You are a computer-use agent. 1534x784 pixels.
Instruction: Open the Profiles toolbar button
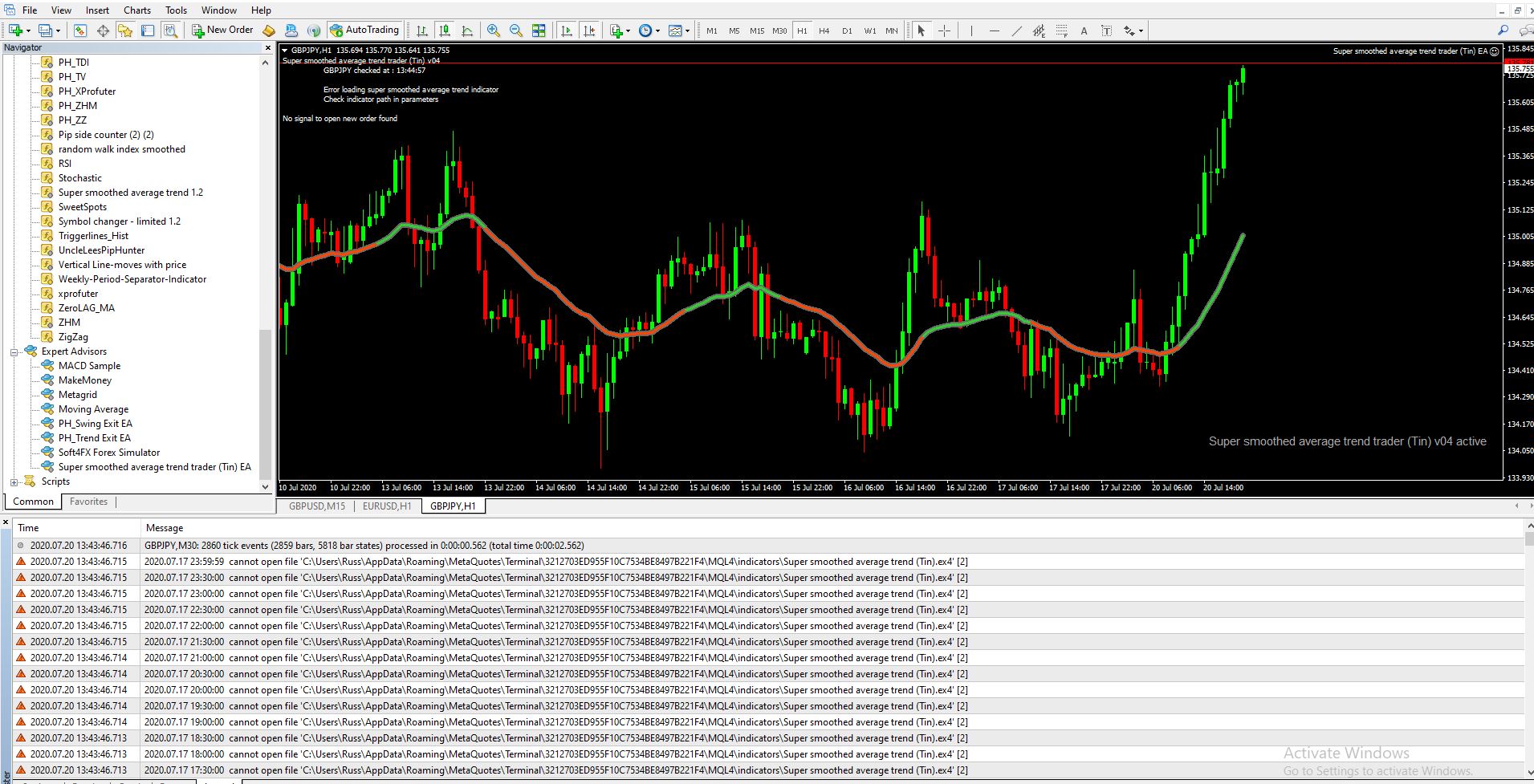pos(46,30)
